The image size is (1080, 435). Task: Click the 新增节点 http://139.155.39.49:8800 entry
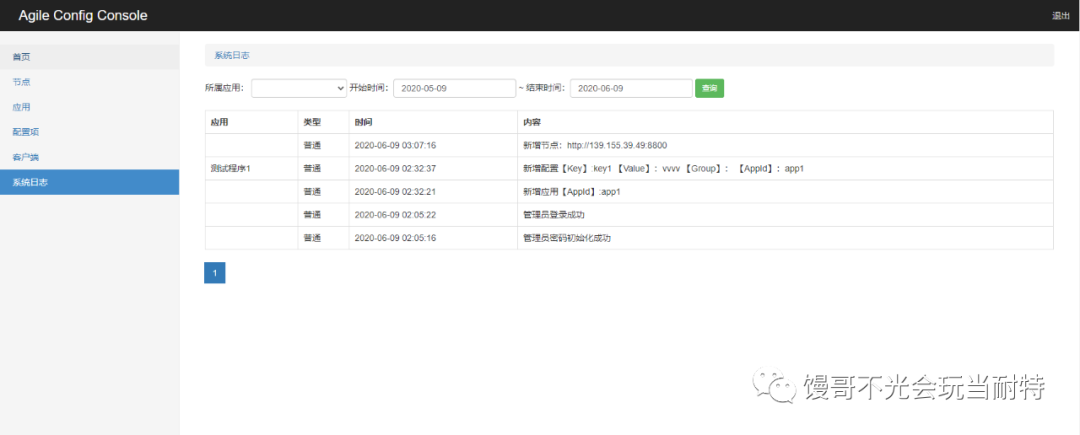(595, 145)
